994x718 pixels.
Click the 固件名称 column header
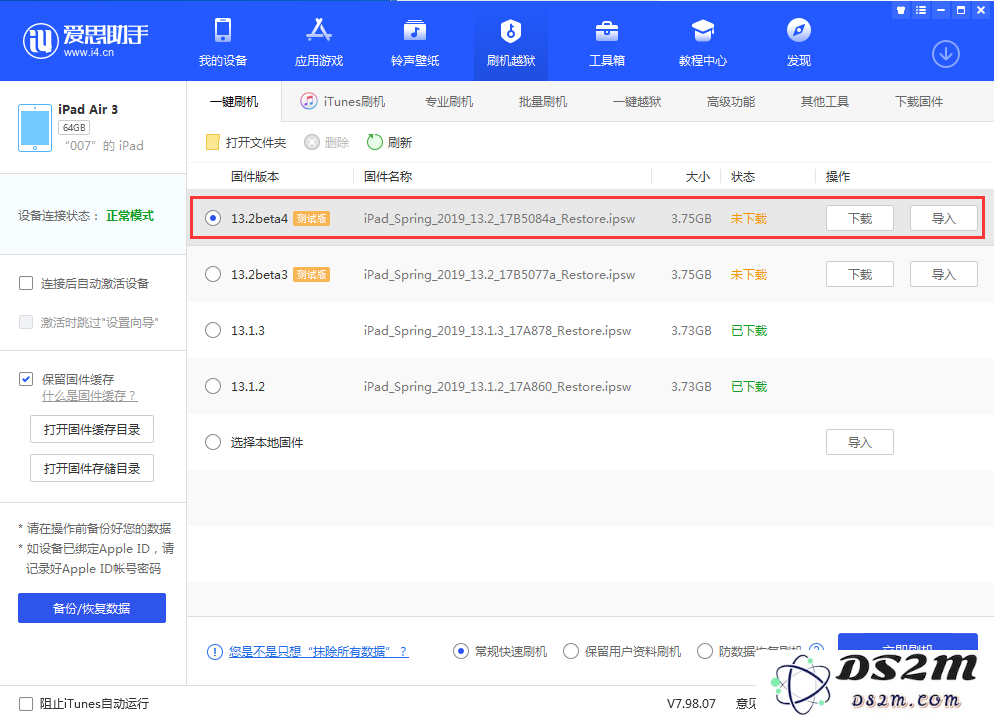388,177
